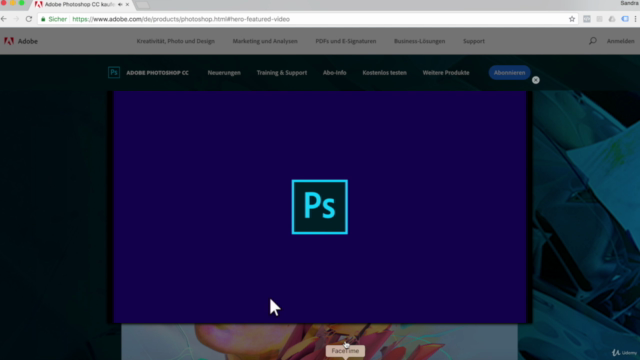
Task: Click the green secure lock icon
Action: pyautogui.click(x=43, y=19)
